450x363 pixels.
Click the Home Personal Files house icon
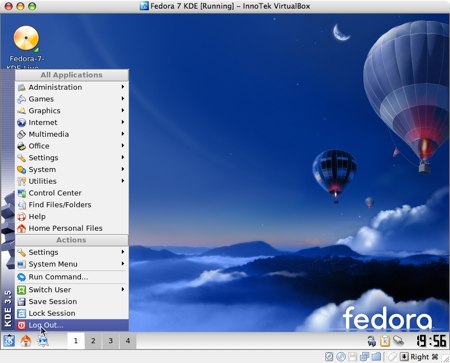(x=22, y=228)
